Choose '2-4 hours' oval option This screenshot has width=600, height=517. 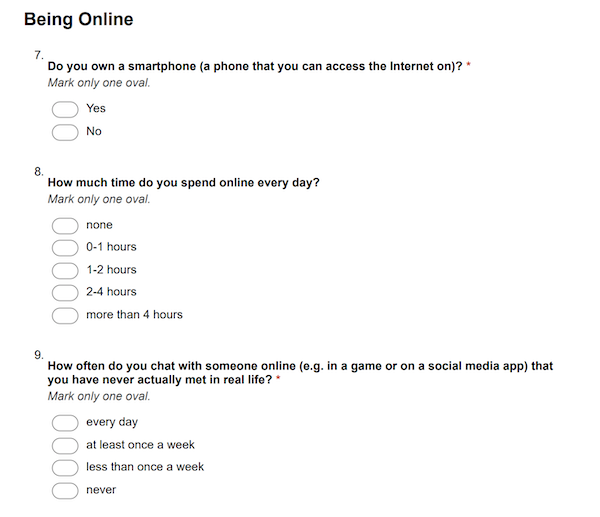coord(65,293)
